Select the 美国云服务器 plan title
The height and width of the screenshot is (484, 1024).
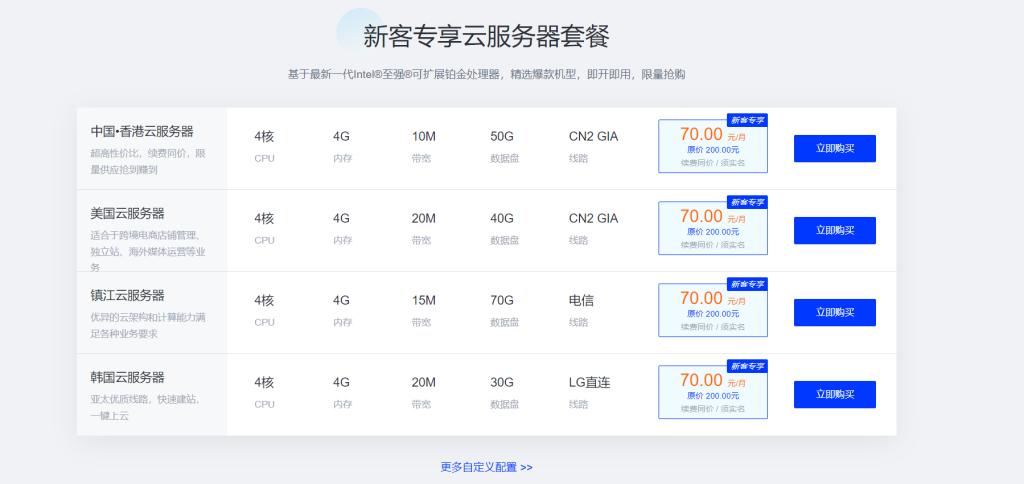tap(127, 213)
